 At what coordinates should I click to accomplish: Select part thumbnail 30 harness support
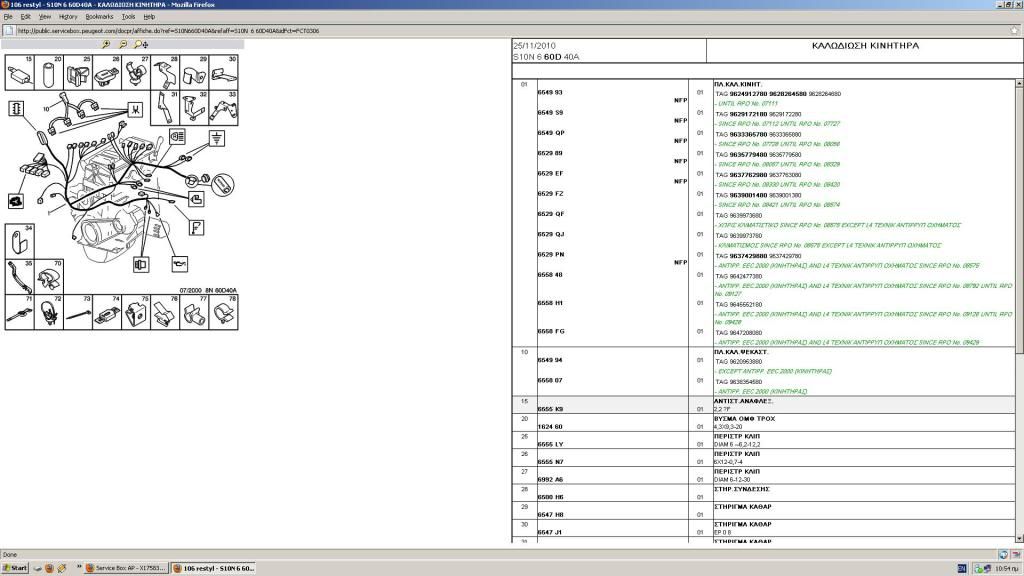point(223,72)
